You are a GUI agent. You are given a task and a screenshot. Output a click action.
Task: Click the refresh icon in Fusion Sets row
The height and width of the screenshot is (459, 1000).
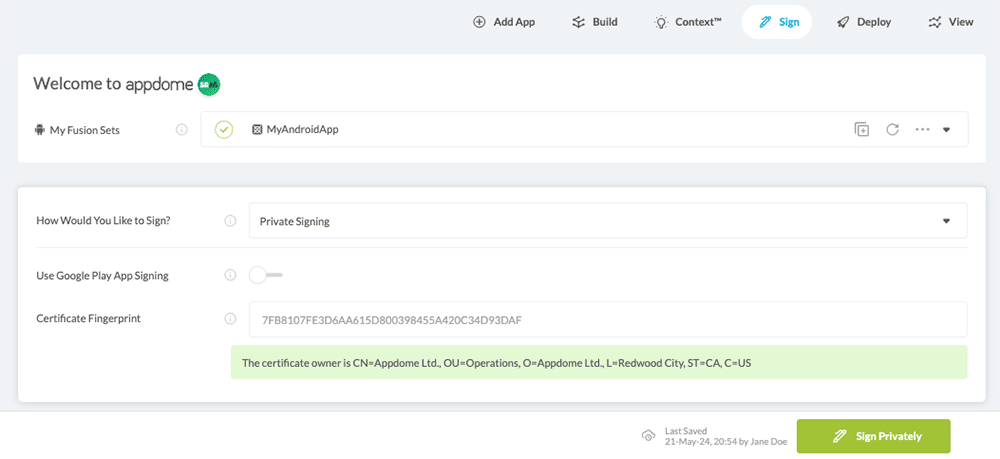click(x=892, y=129)
